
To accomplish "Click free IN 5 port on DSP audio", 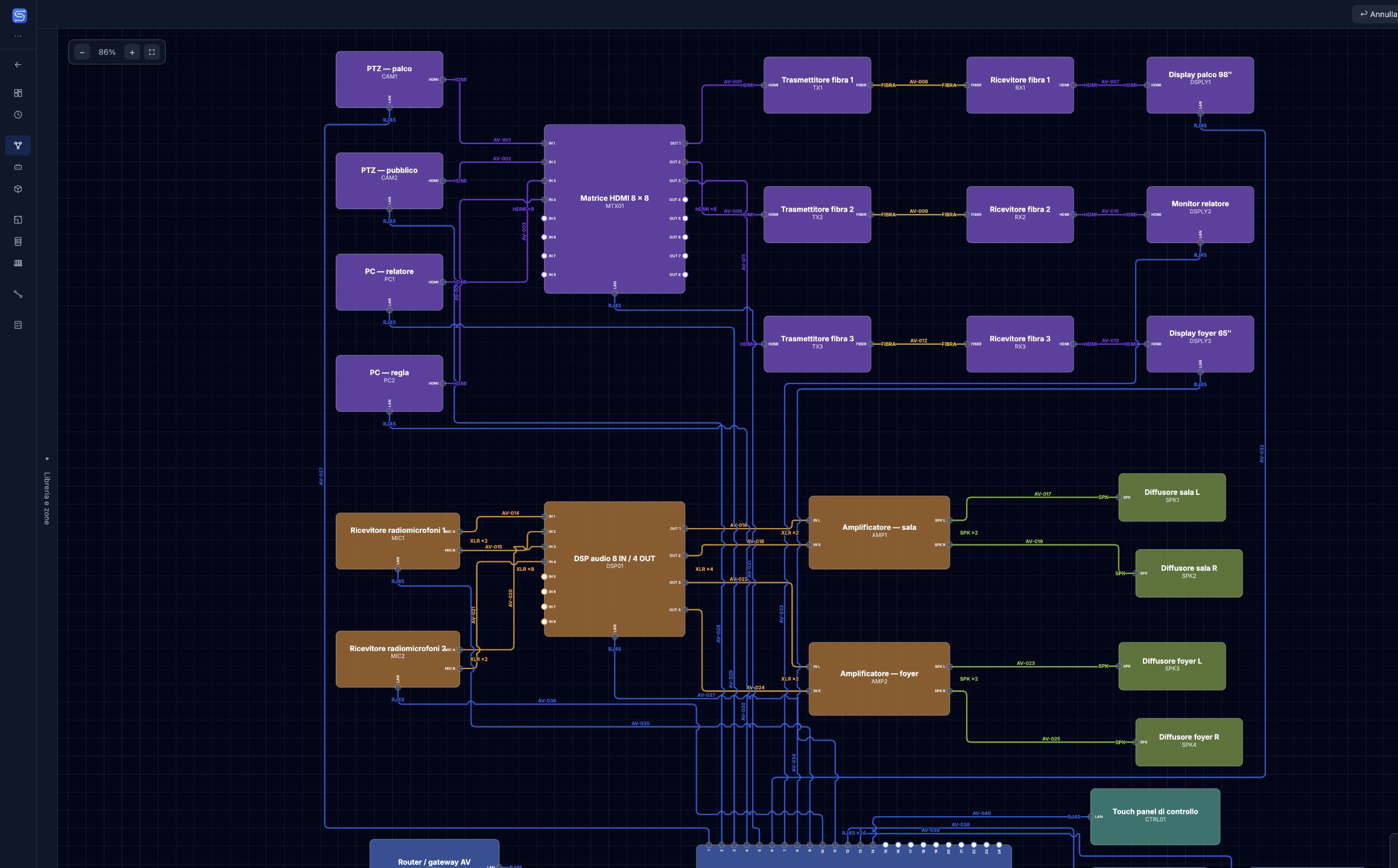I will [544, 577].
